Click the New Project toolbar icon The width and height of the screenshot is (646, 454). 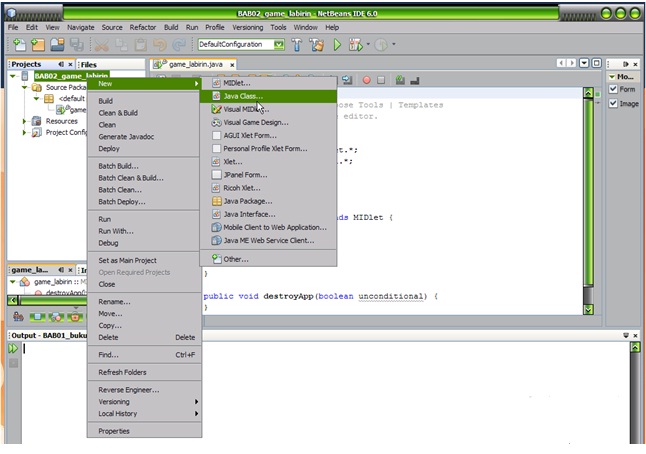[x=38, y=44]
